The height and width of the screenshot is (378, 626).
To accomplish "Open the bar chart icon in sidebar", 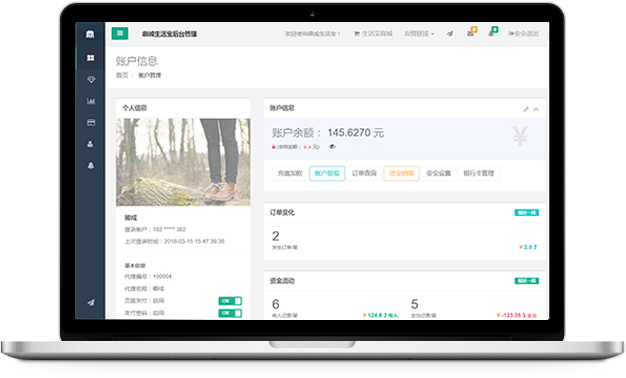I will (x=91, y=101).
